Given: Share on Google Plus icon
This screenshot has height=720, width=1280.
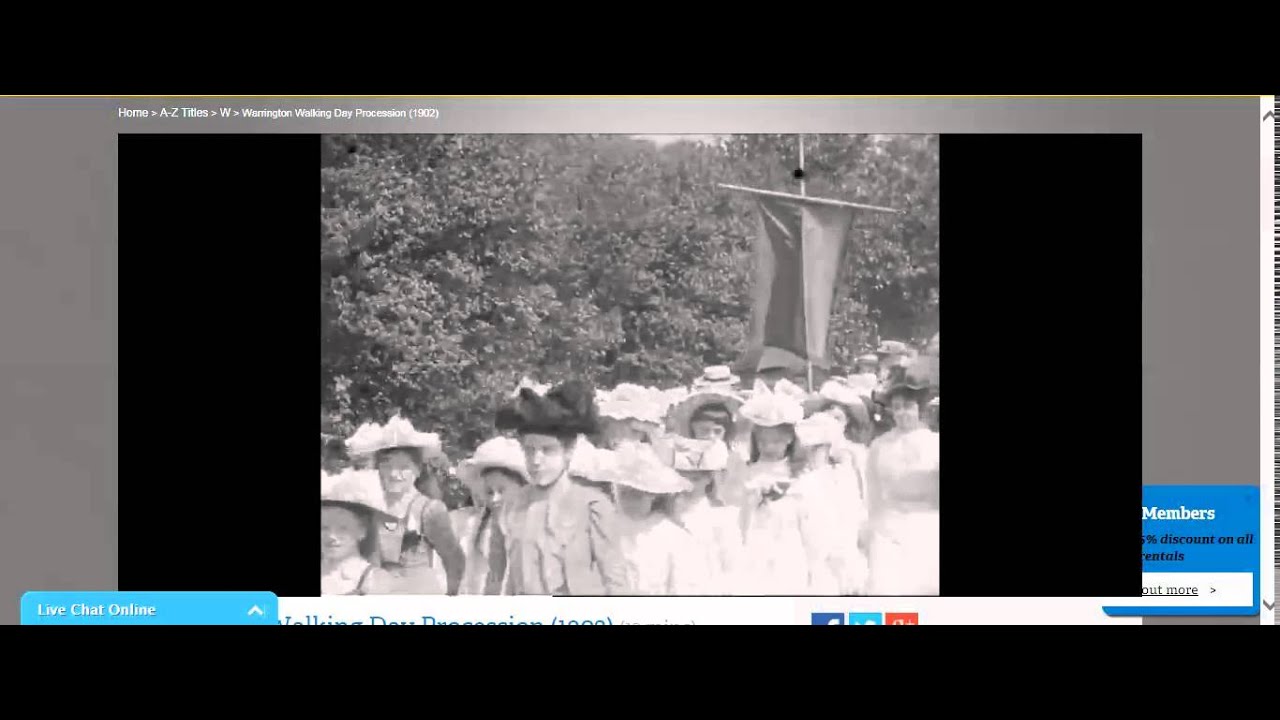Looking at the screenshot, I should click(x=901, y=620).
